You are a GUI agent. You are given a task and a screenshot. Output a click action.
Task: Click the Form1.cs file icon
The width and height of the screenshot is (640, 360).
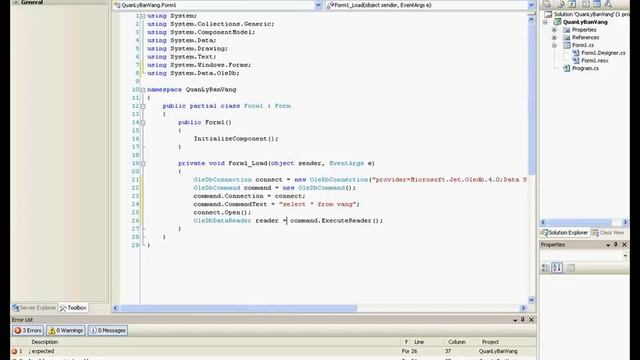tap(567, 45)
